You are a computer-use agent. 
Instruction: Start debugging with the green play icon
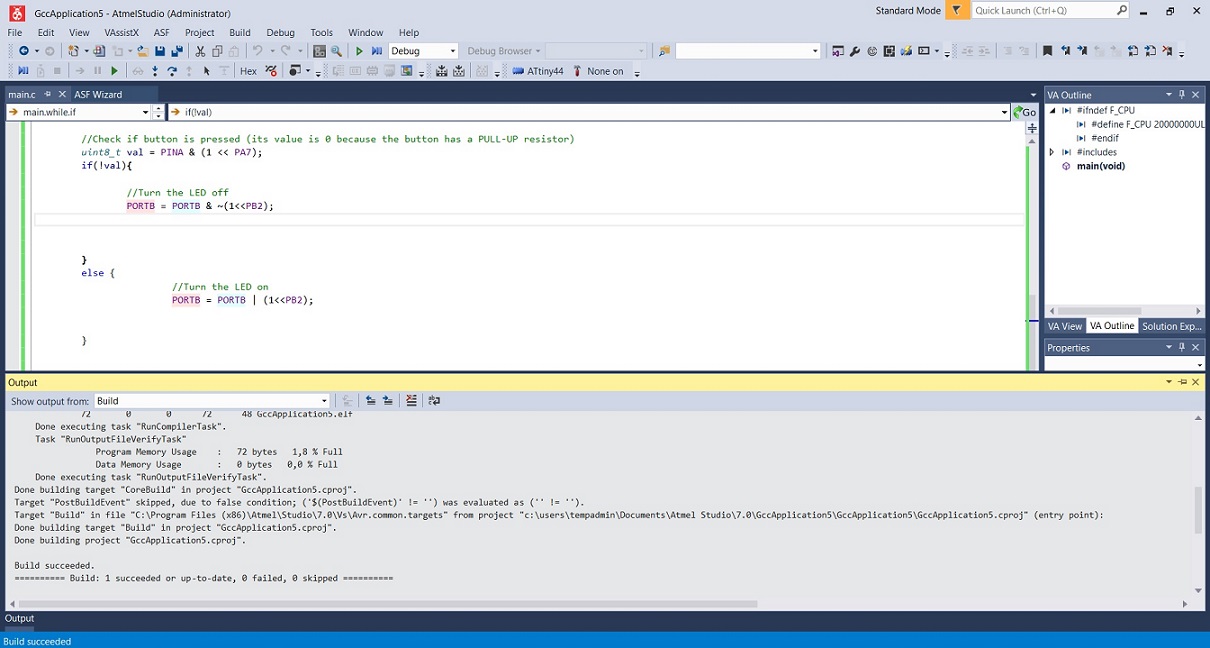(x=360, y=50)
